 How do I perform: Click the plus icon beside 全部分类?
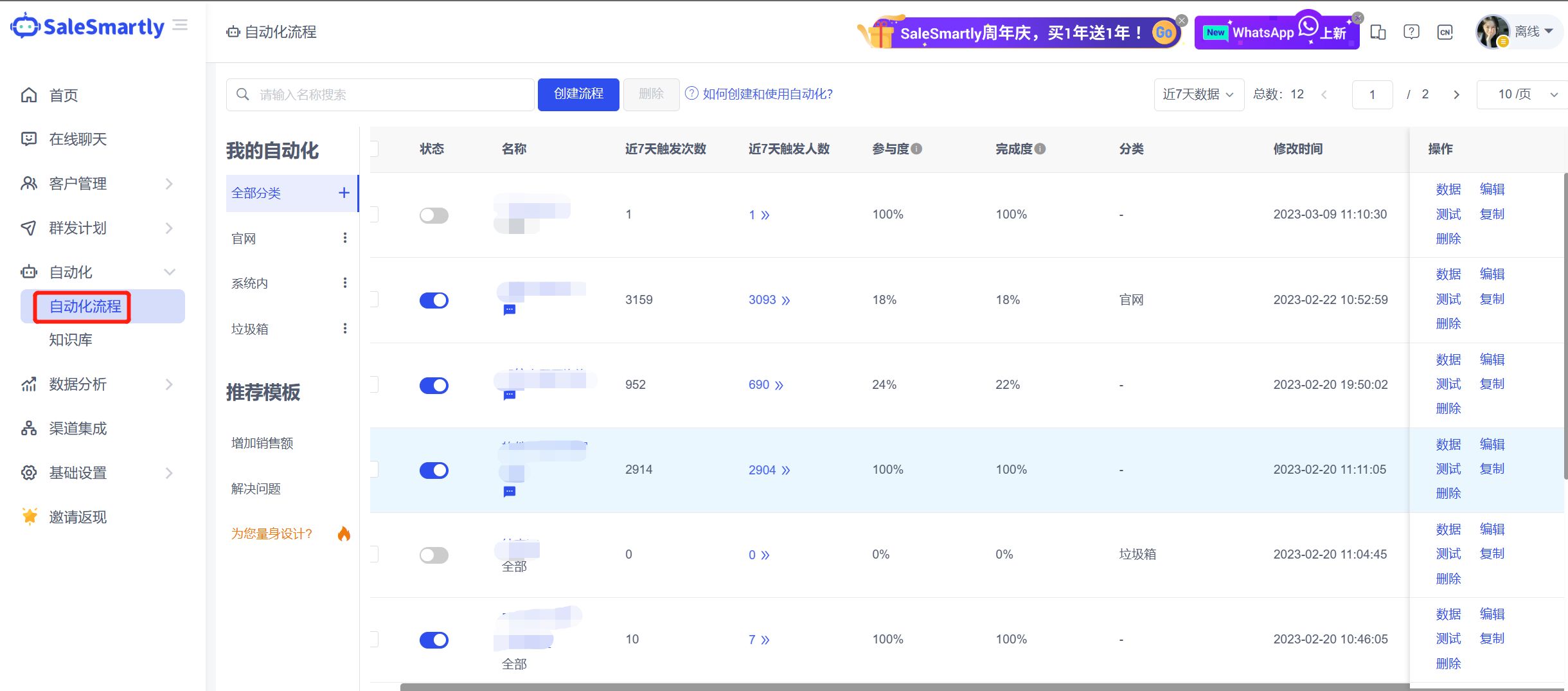344,193
